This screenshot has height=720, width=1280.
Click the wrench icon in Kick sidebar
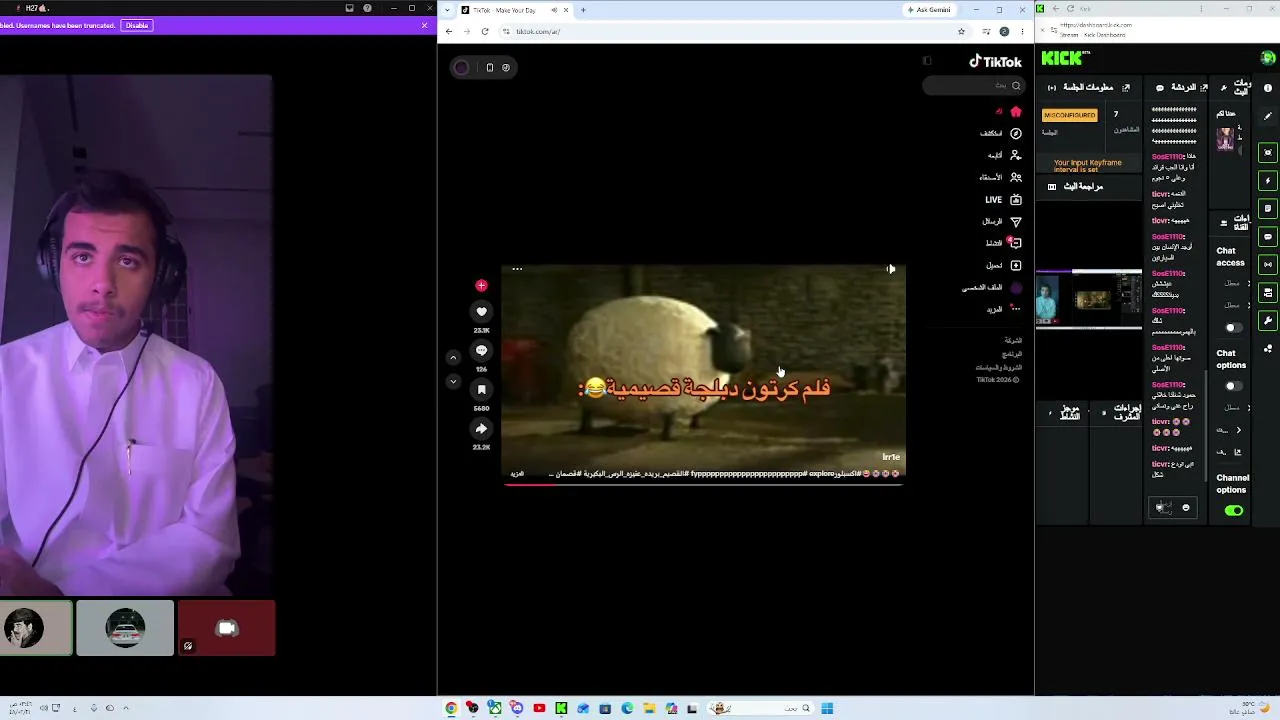1268,321
